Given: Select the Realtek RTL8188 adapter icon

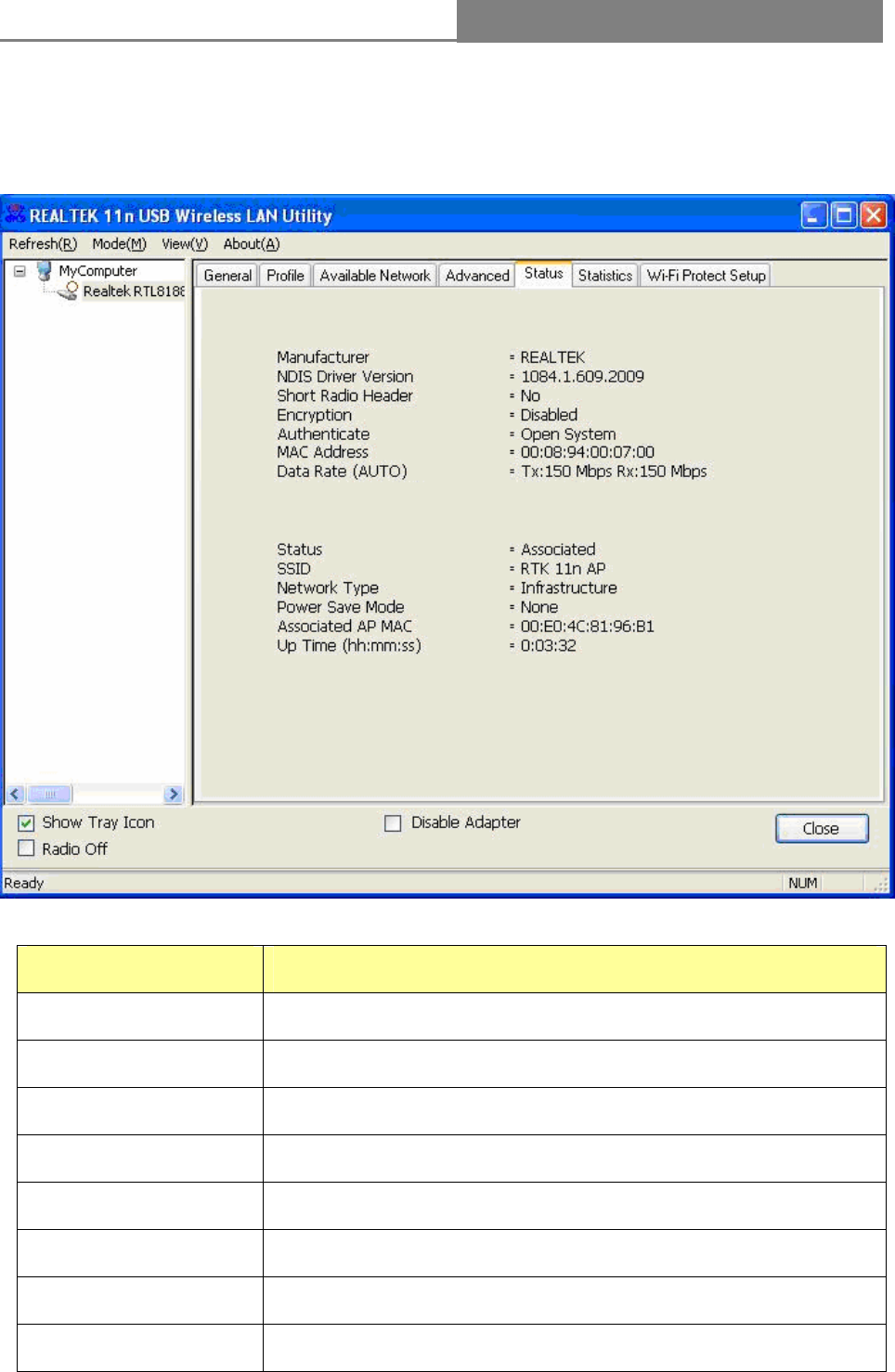Looking at the screenshot, I should (68, 291).
